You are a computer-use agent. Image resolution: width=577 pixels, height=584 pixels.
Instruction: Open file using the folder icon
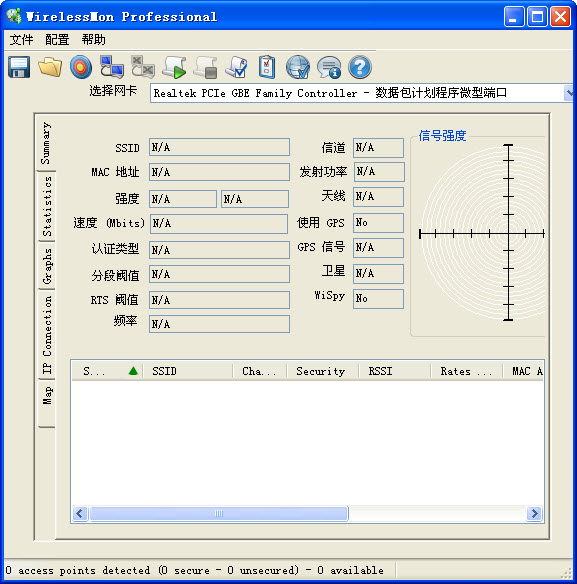50,67
